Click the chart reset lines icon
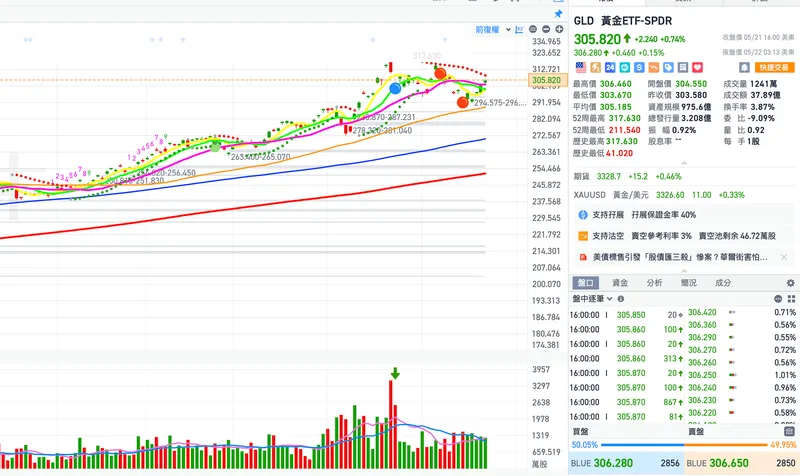 533,30
